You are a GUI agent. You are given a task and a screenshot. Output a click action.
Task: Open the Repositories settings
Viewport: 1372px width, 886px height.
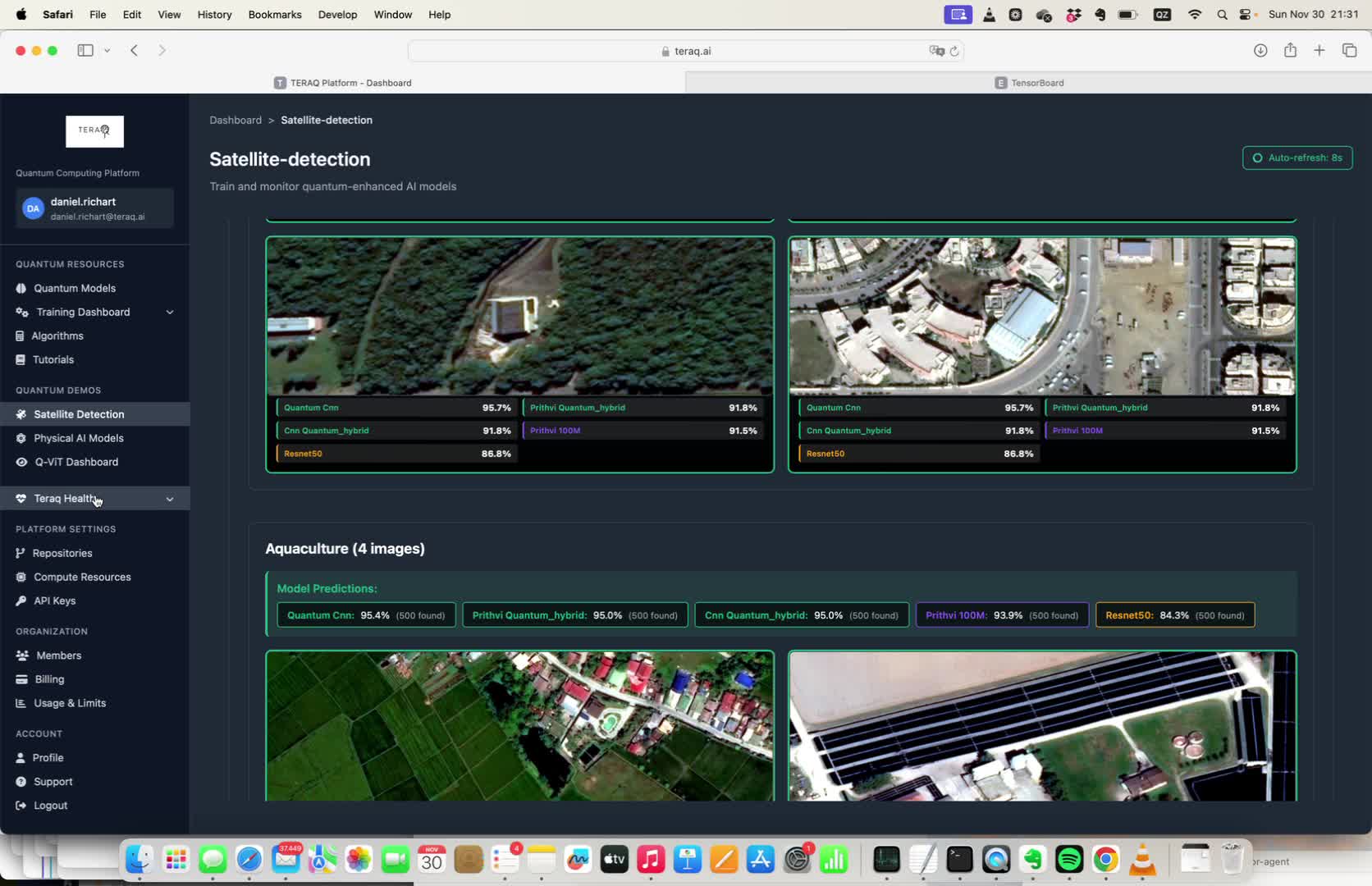pyautogui.click(x=63, y=553)
